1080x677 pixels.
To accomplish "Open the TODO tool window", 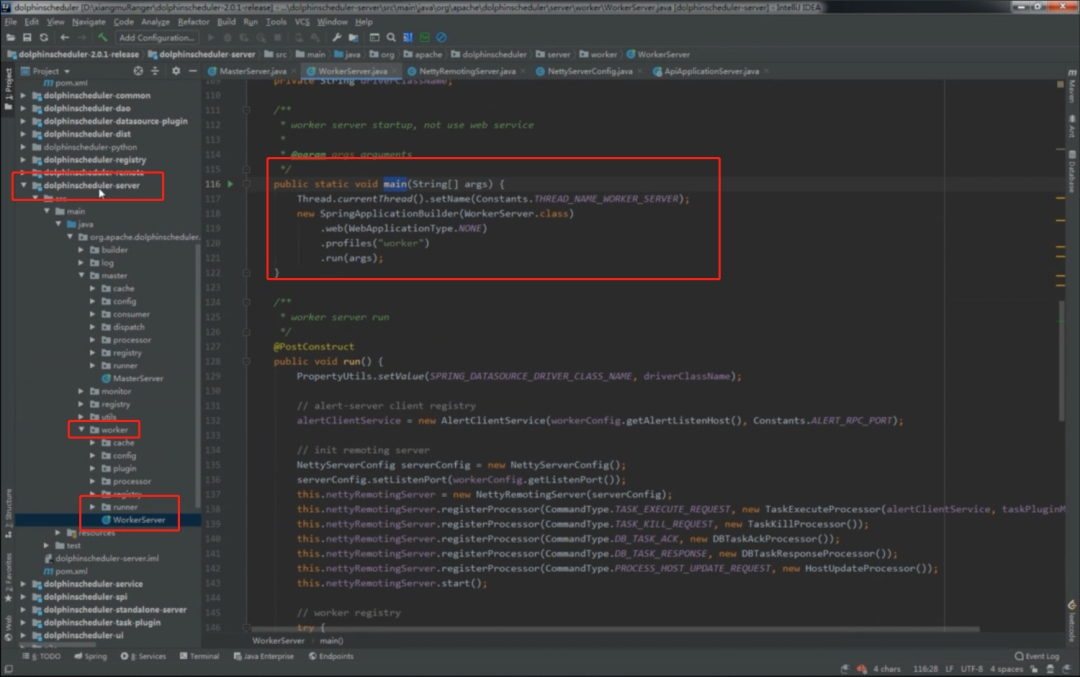I will click(41, 656).
